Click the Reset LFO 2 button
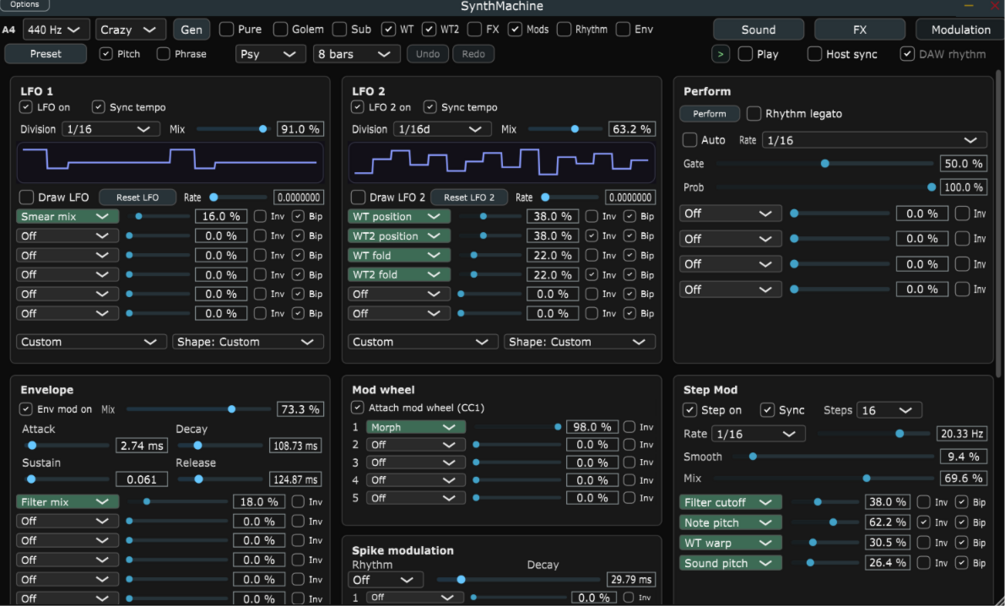Viewport: 1005px width, 606px height. (x=469, y=197)
